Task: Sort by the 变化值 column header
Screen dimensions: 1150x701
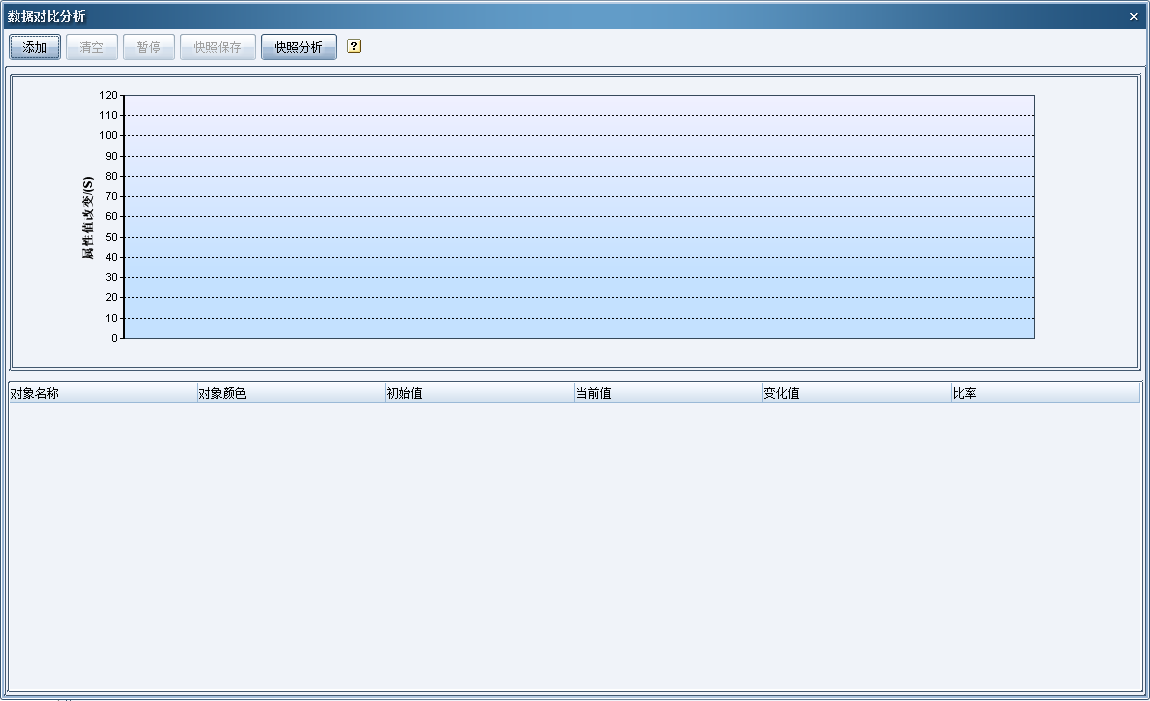Action: pyautogui.click(x=855, y=393)
